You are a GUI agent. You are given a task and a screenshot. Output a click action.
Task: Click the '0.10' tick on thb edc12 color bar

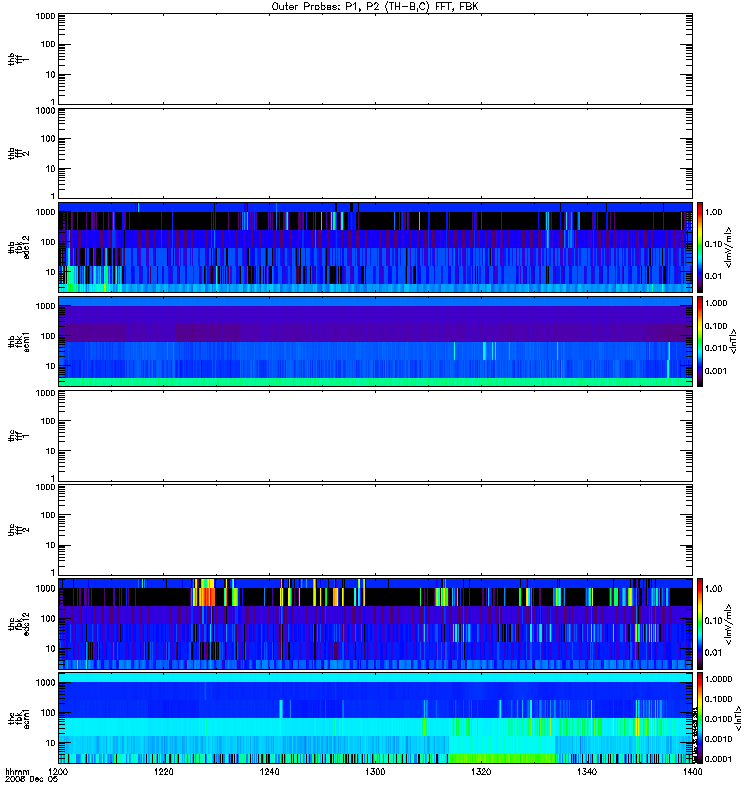pos(713,244)
